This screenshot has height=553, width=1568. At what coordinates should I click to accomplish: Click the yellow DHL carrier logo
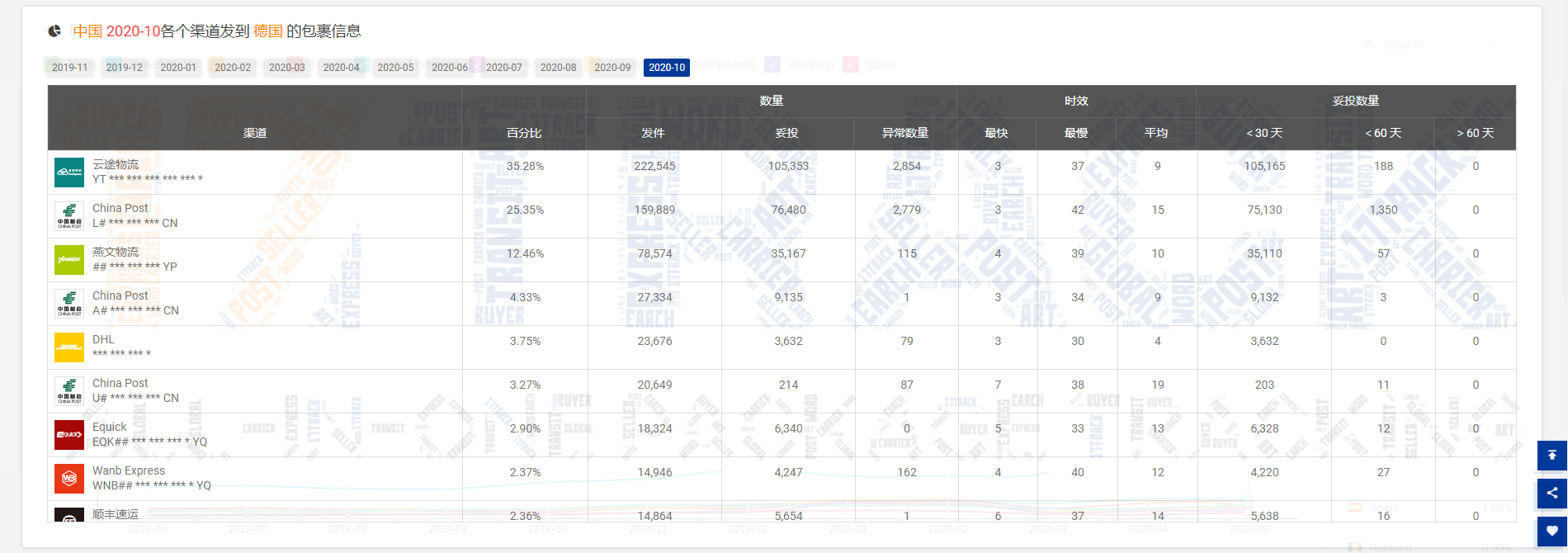point(69,347)
